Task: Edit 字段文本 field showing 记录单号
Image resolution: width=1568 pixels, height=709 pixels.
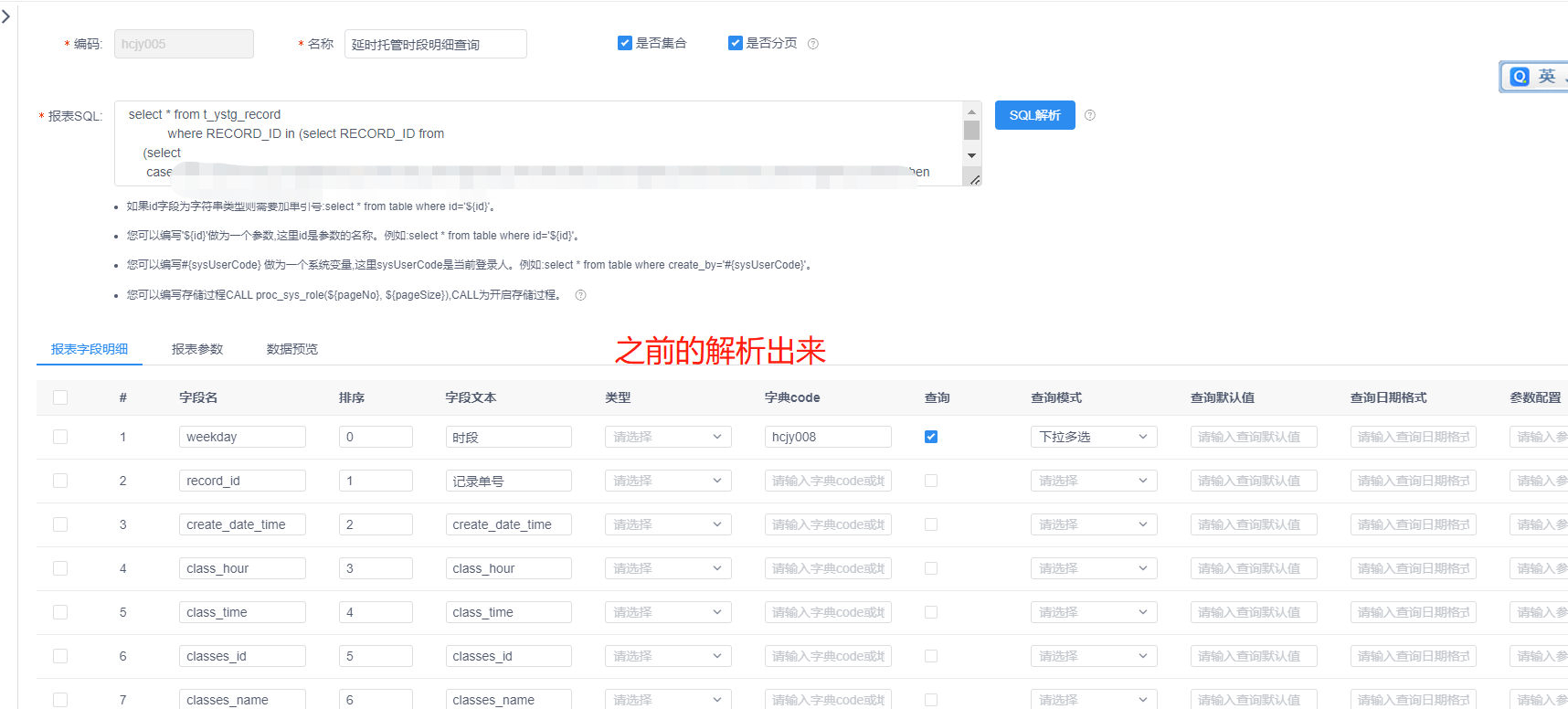Action: [x=508, y=481]
